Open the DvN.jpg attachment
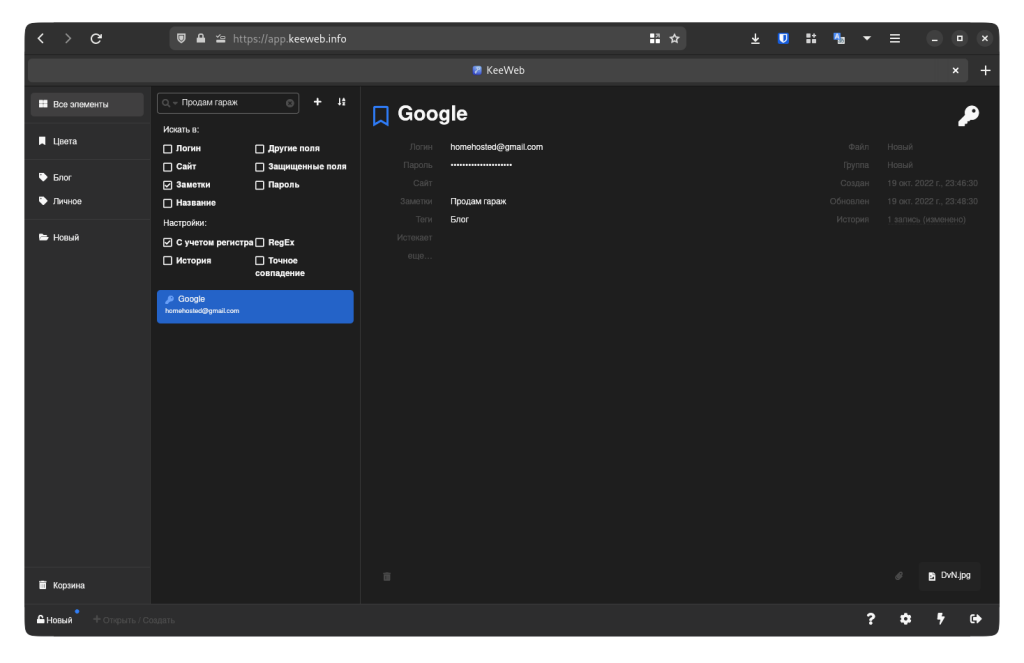 coord(950,575)
